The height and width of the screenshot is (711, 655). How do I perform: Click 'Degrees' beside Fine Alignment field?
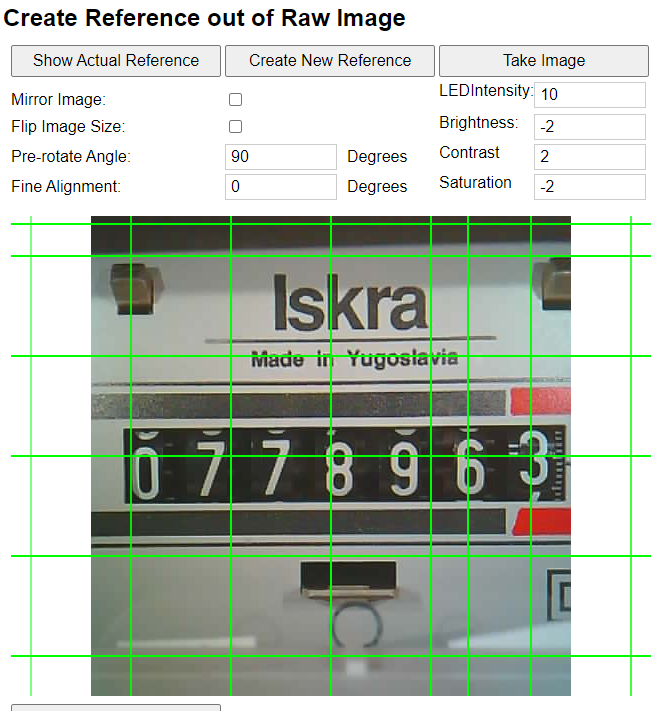[377, 186]
